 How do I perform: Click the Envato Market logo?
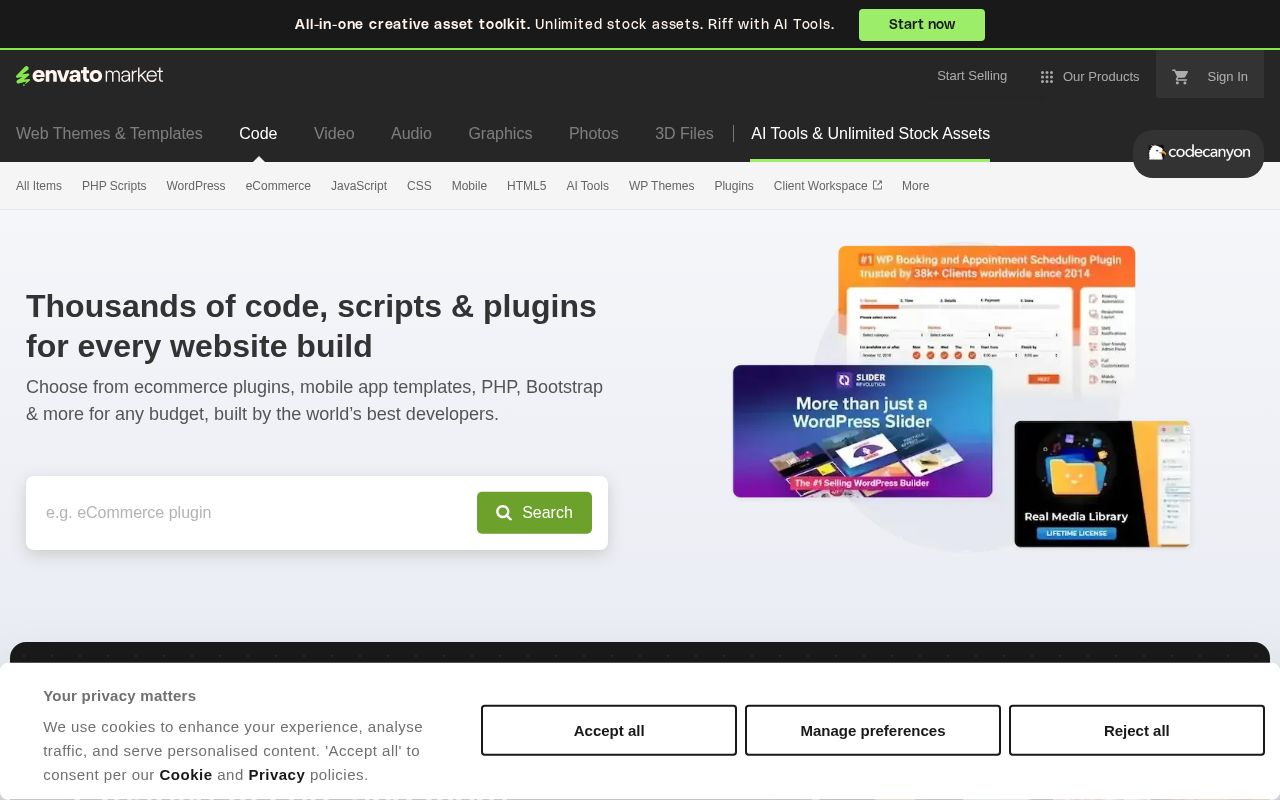coord(89,75)
